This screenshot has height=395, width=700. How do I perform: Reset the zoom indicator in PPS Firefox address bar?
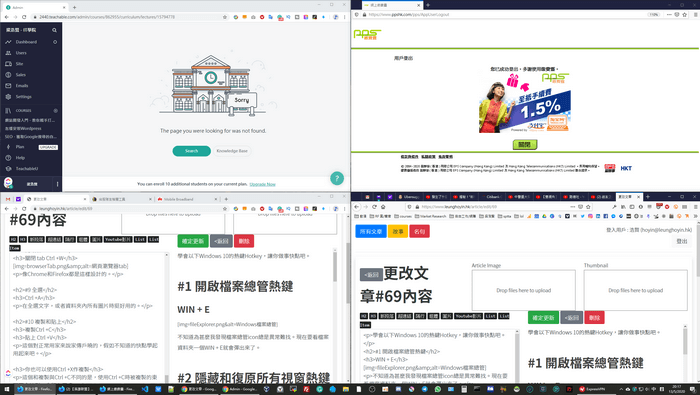click(654, 15)
